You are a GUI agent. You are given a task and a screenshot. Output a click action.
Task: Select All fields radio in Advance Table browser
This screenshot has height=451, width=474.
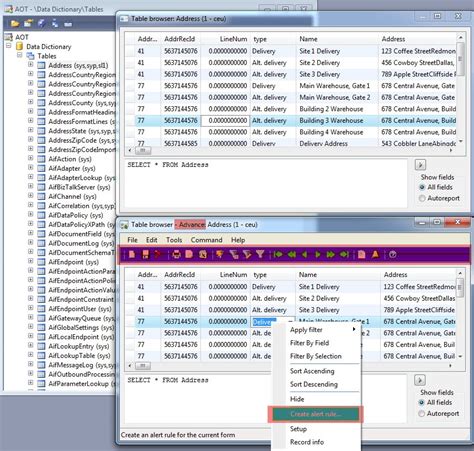(x=422, y=402)
